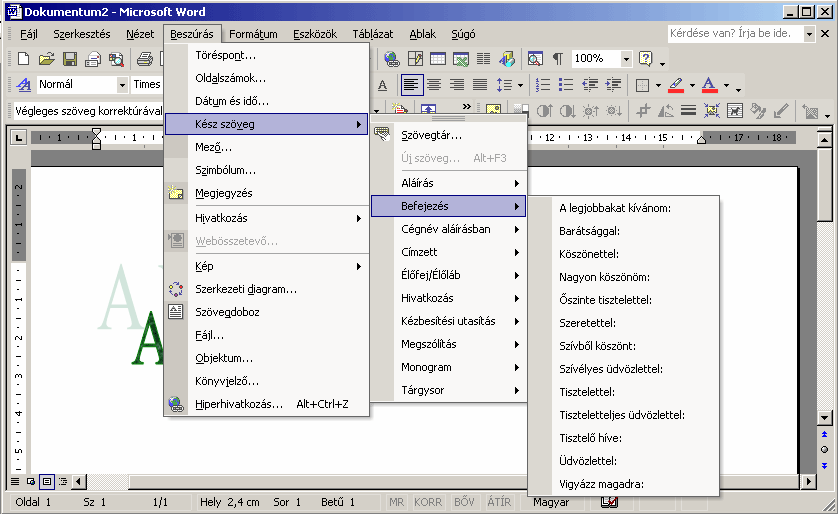Click Tables and Borders toolbar icon
The height and width of the screenshot is (514, 838).
click(x=415, y=59)
